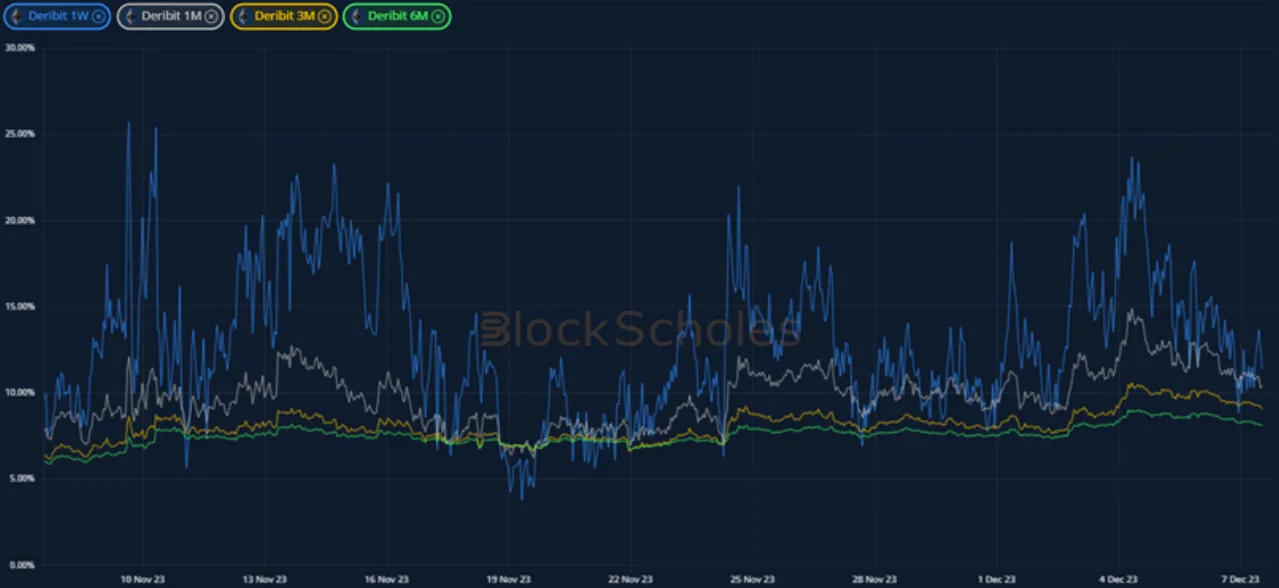
Task: Click the 4 Dec 23 date label
Action: pyautogui.click(x=1119, y=579)
